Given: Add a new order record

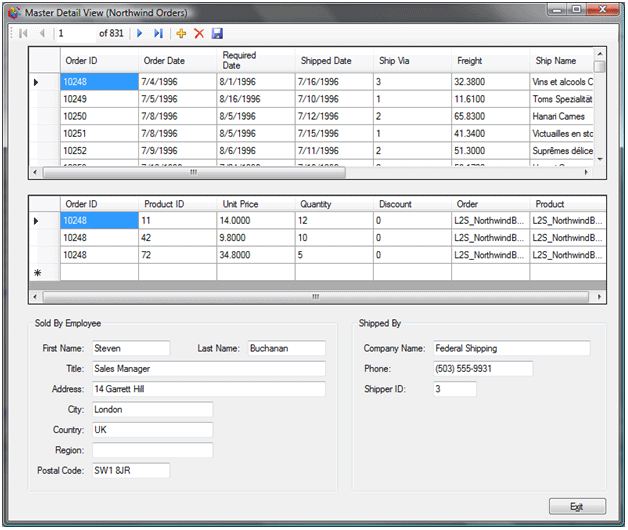Looking at the screenshot, I should pos(181,34).
